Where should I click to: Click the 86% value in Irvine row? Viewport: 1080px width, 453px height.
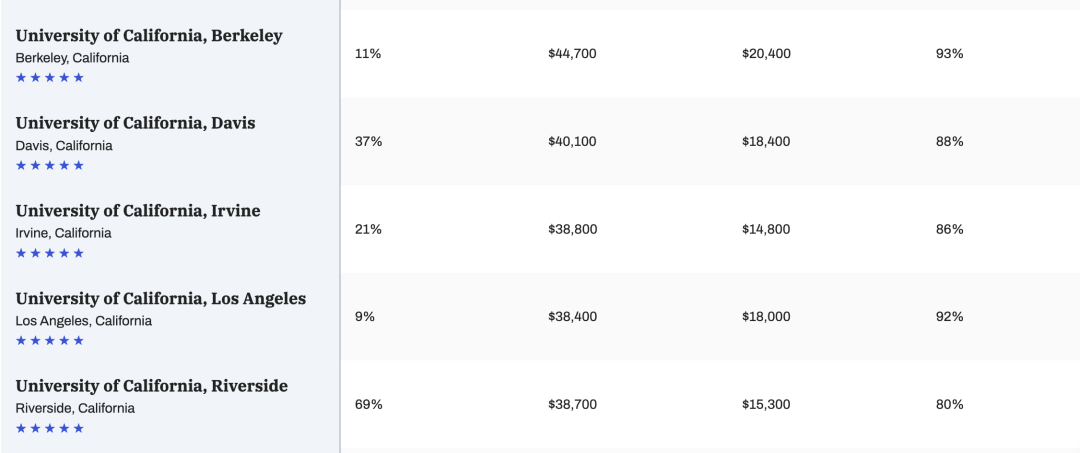[949, 229]
